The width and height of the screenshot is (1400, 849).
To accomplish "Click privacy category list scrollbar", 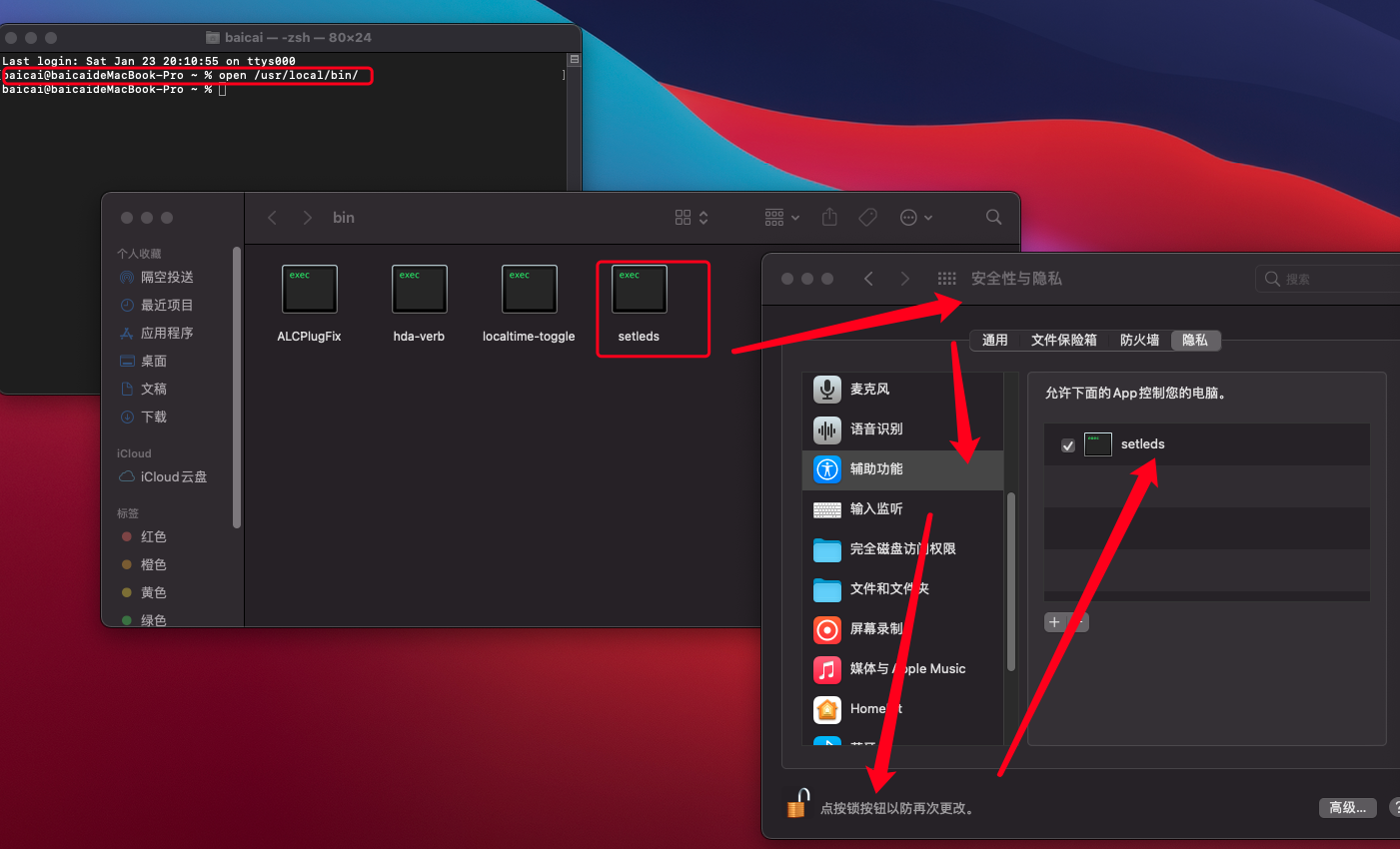I will coord(1011,581).
